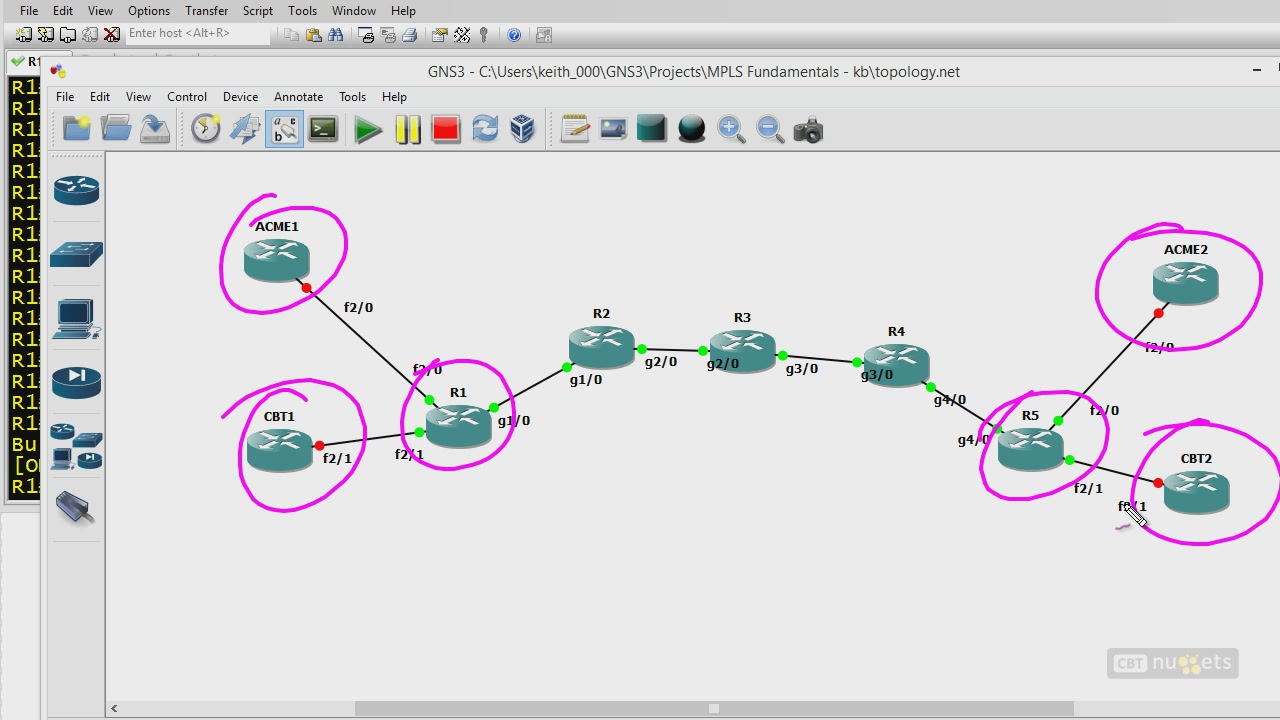Screen dimensions: 1280x720
Task: Open GNS3 Tools menu
Action: click(x=352, y=97)
